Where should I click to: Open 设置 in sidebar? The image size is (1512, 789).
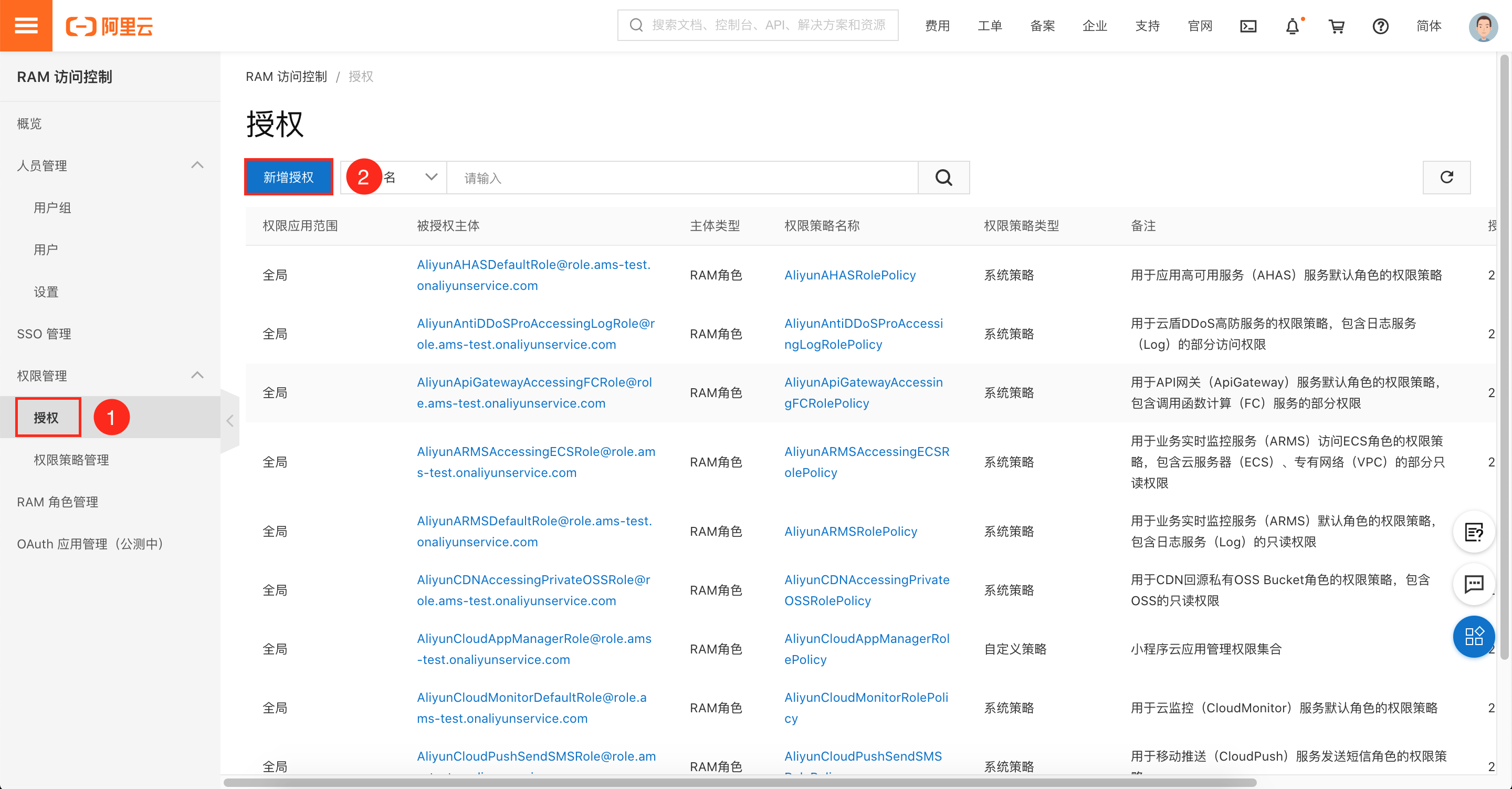(x=46, y=292)
